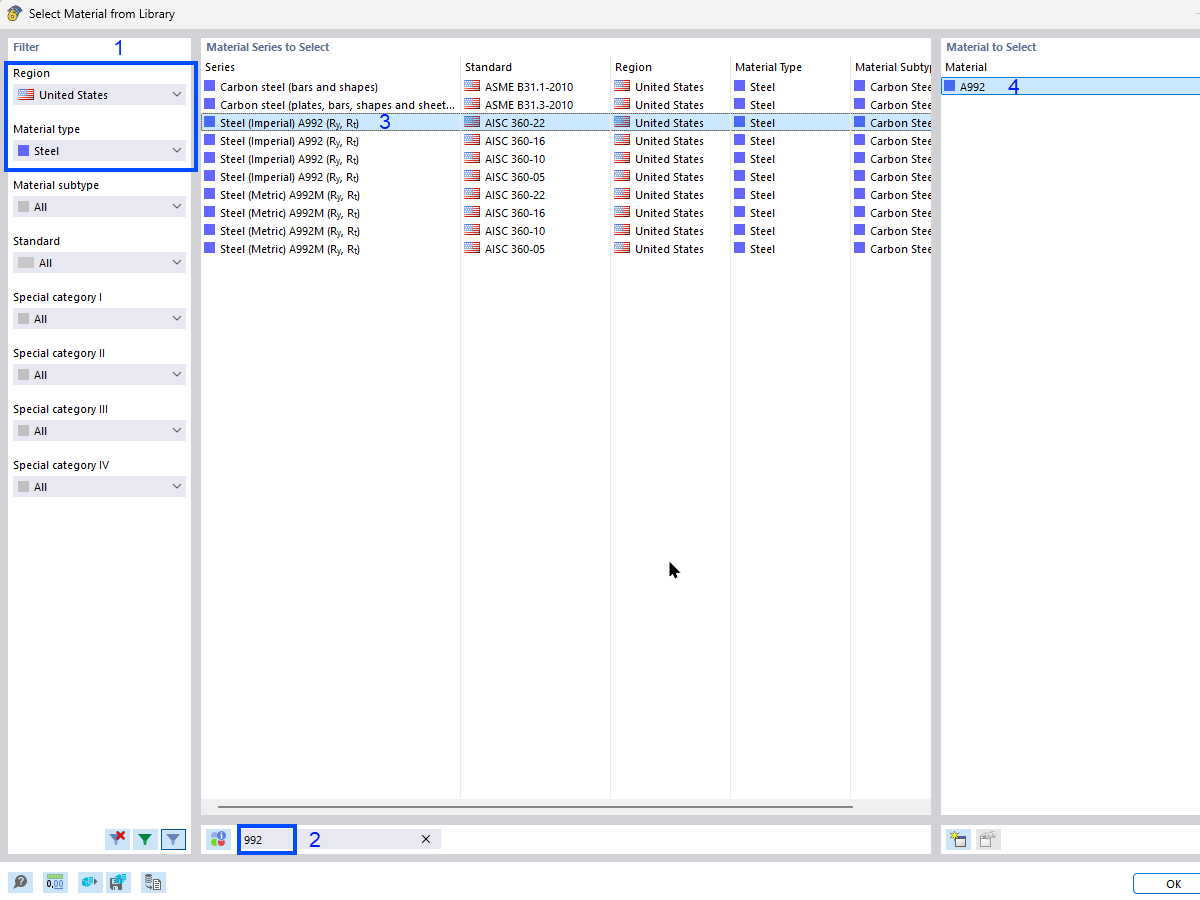The image size is (1200, 900).
Task: Select the A992 material in right panel
Action: pyautogui.click(x=1070, y=87)
